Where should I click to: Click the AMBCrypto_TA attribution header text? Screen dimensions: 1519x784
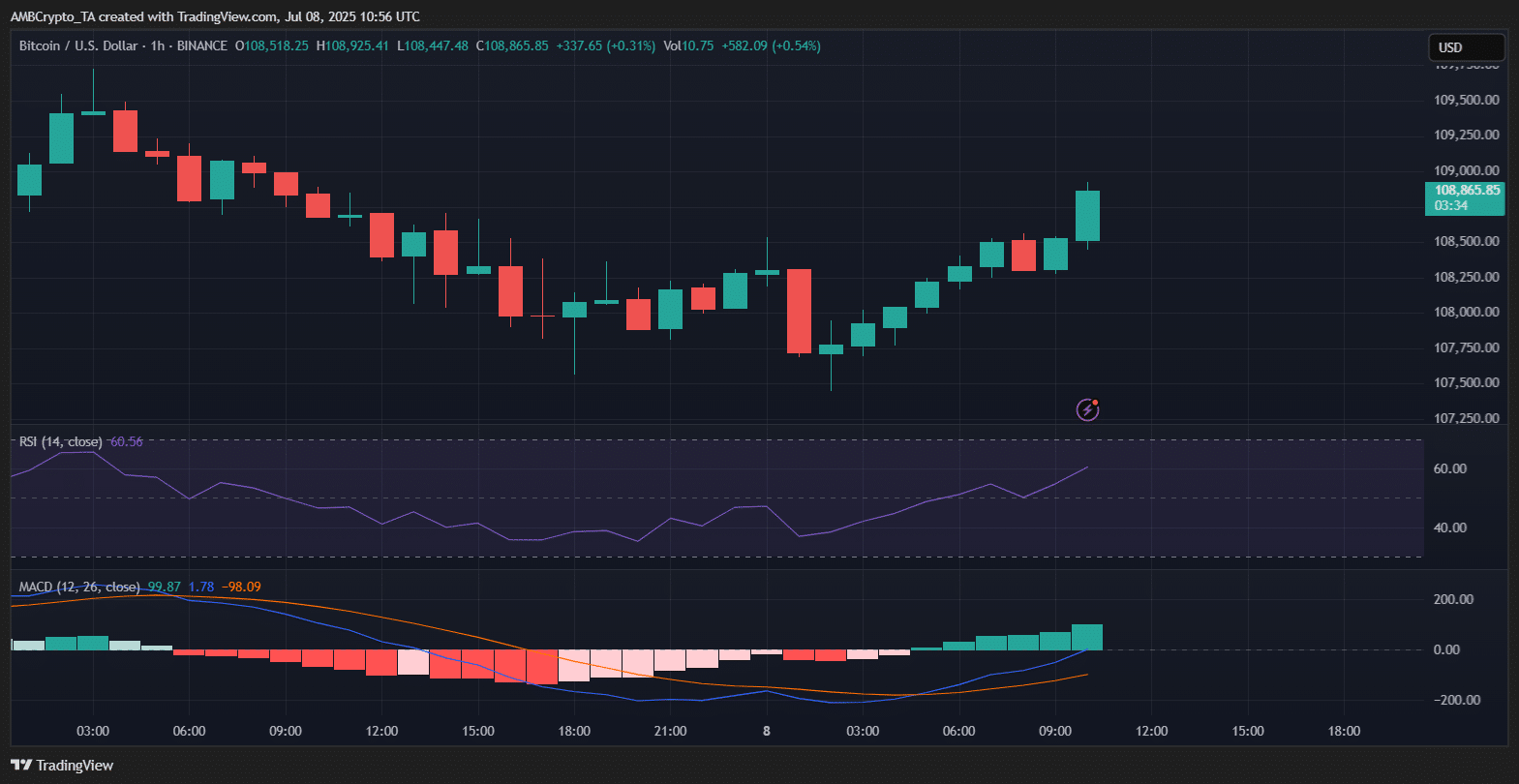pyautogui.click(x=215, y=16)
